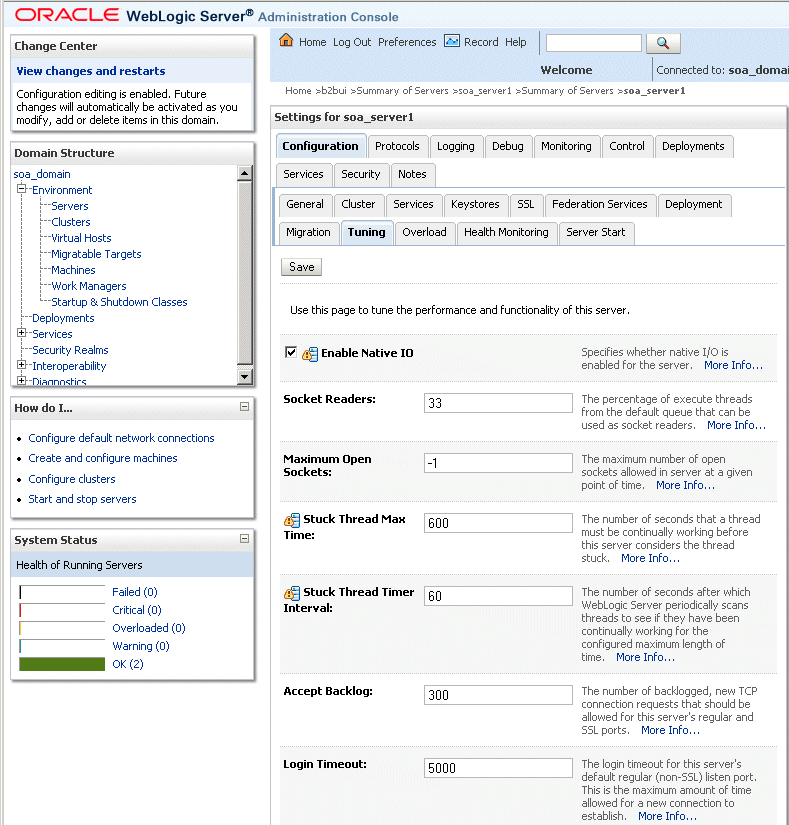
Task: Open the Health Monitoring sub-tab
Action: pos(506,232)
